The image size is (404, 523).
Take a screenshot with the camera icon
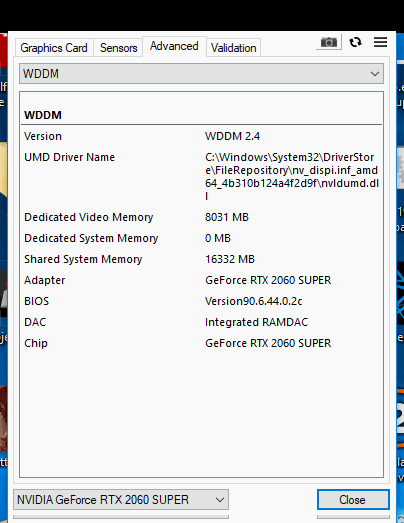pos(329,42)
